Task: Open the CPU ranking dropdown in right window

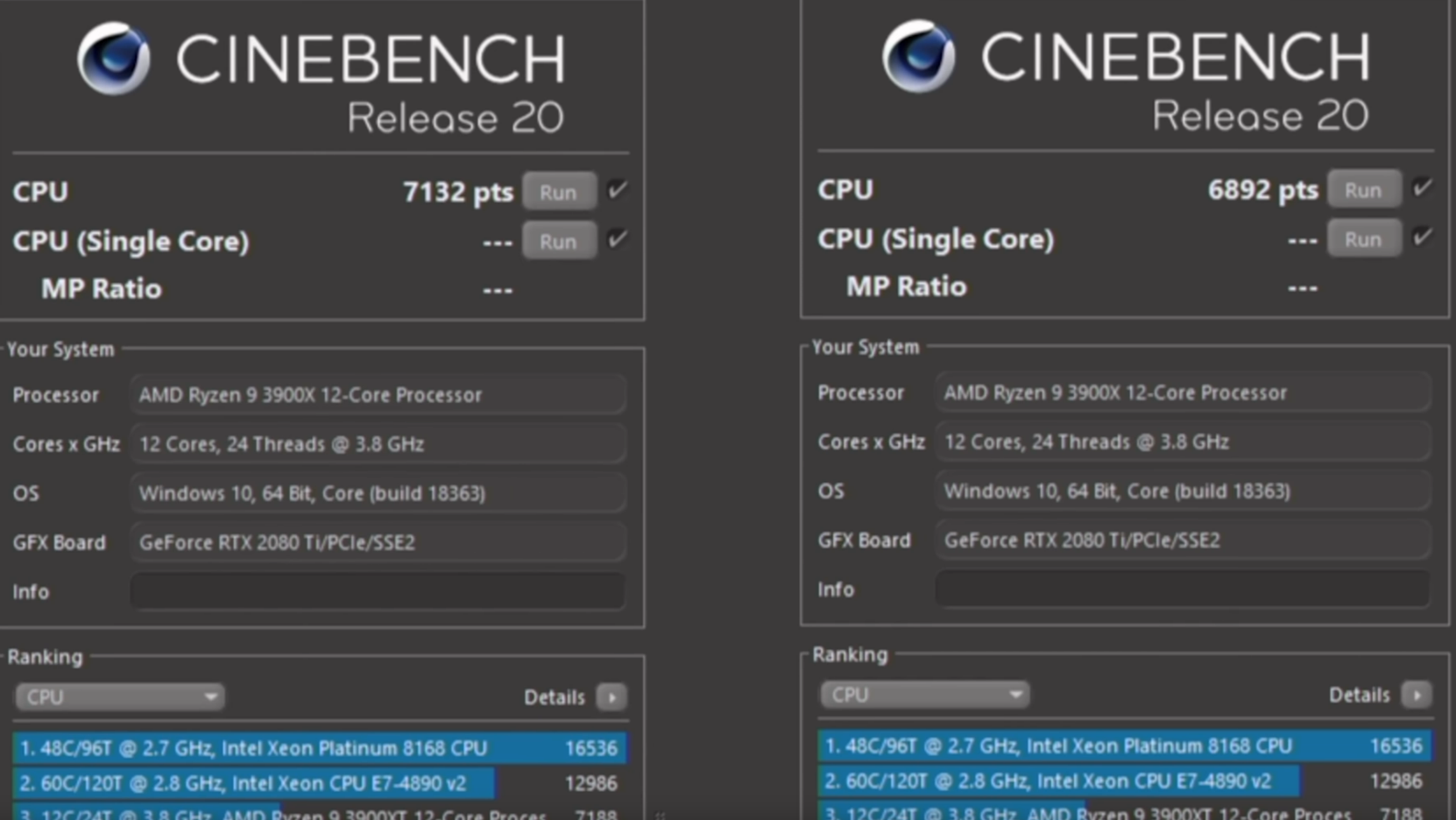Action: (924, 695)
